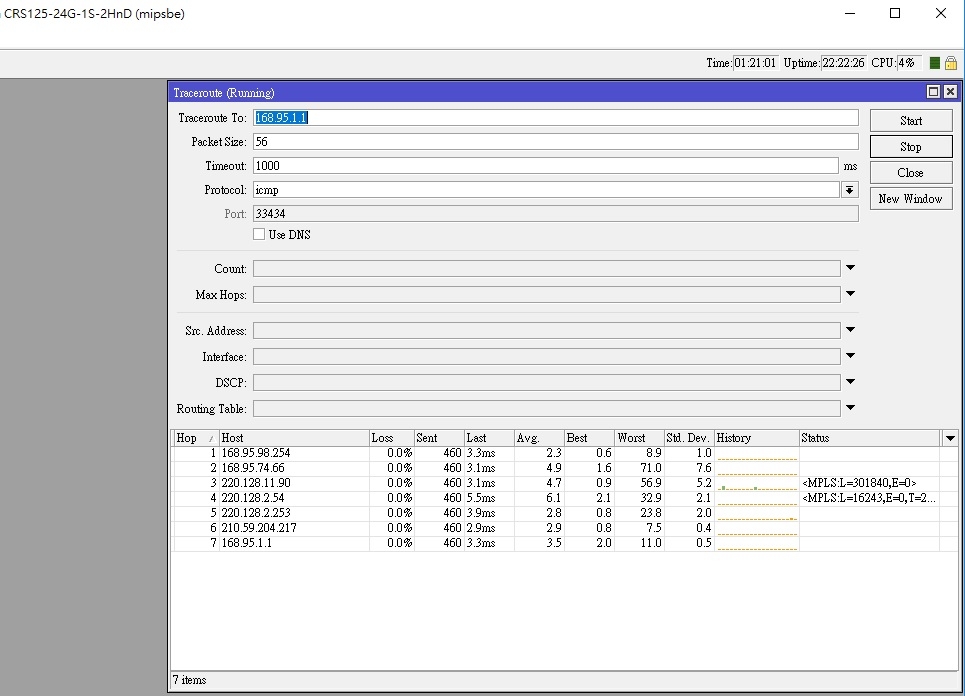This screenshot has width=965, height=696.
Task: Sort by the Last column header
Action: coord(489,438)
